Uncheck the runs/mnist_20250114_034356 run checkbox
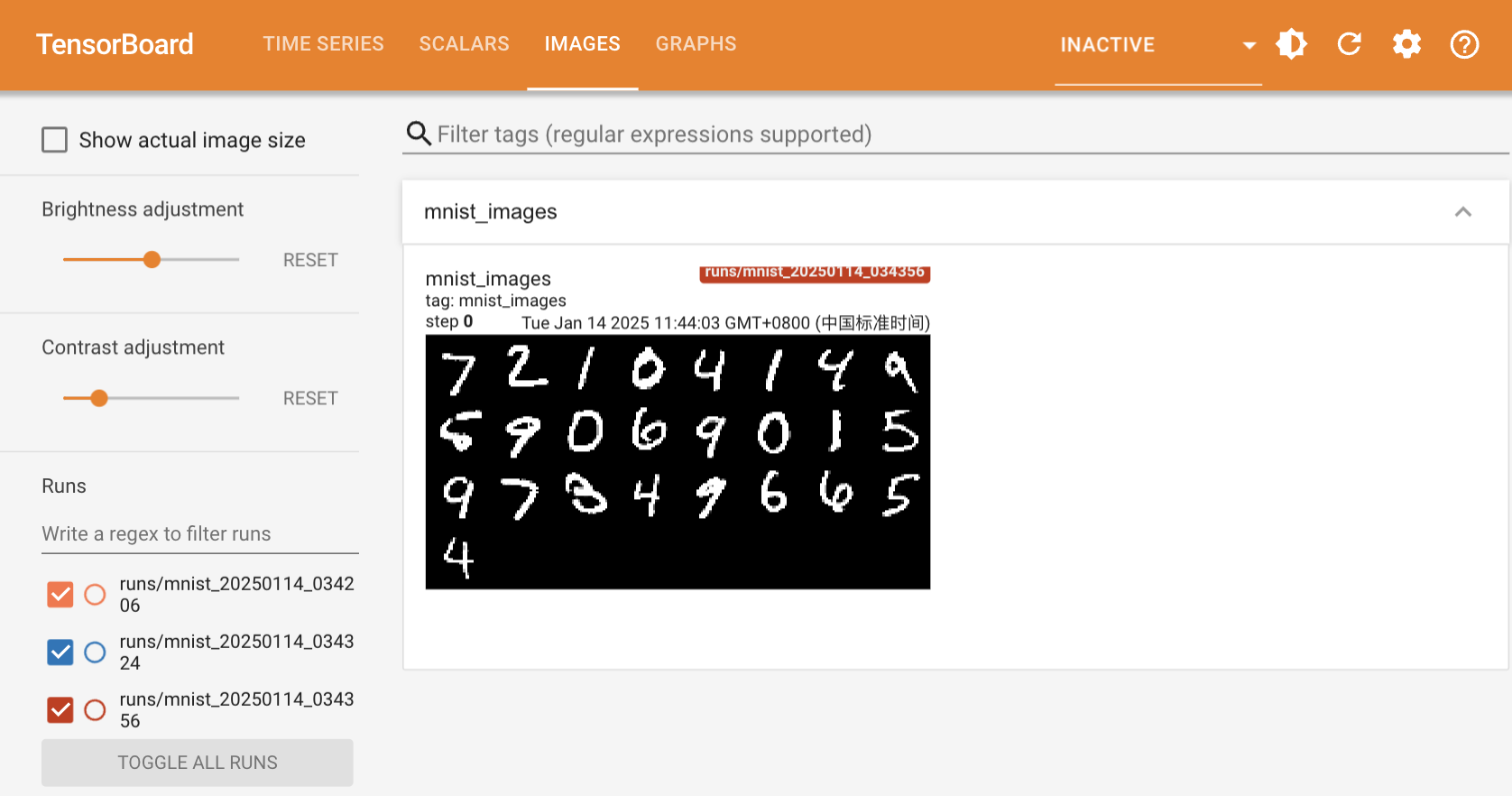 pyautogui.click(x=60, y=710)
